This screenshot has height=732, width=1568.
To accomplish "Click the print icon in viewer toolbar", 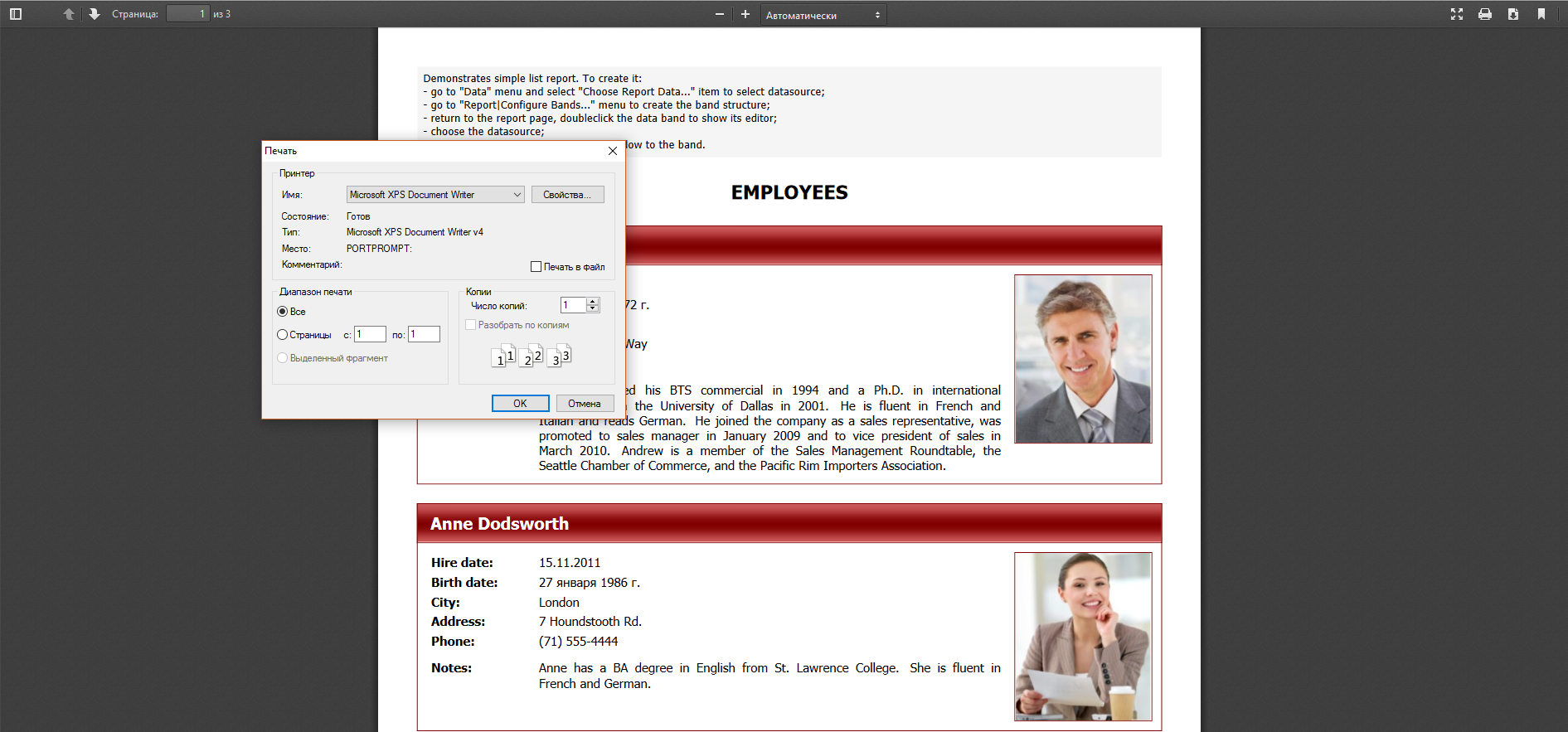I will [x=1485, y=14].
